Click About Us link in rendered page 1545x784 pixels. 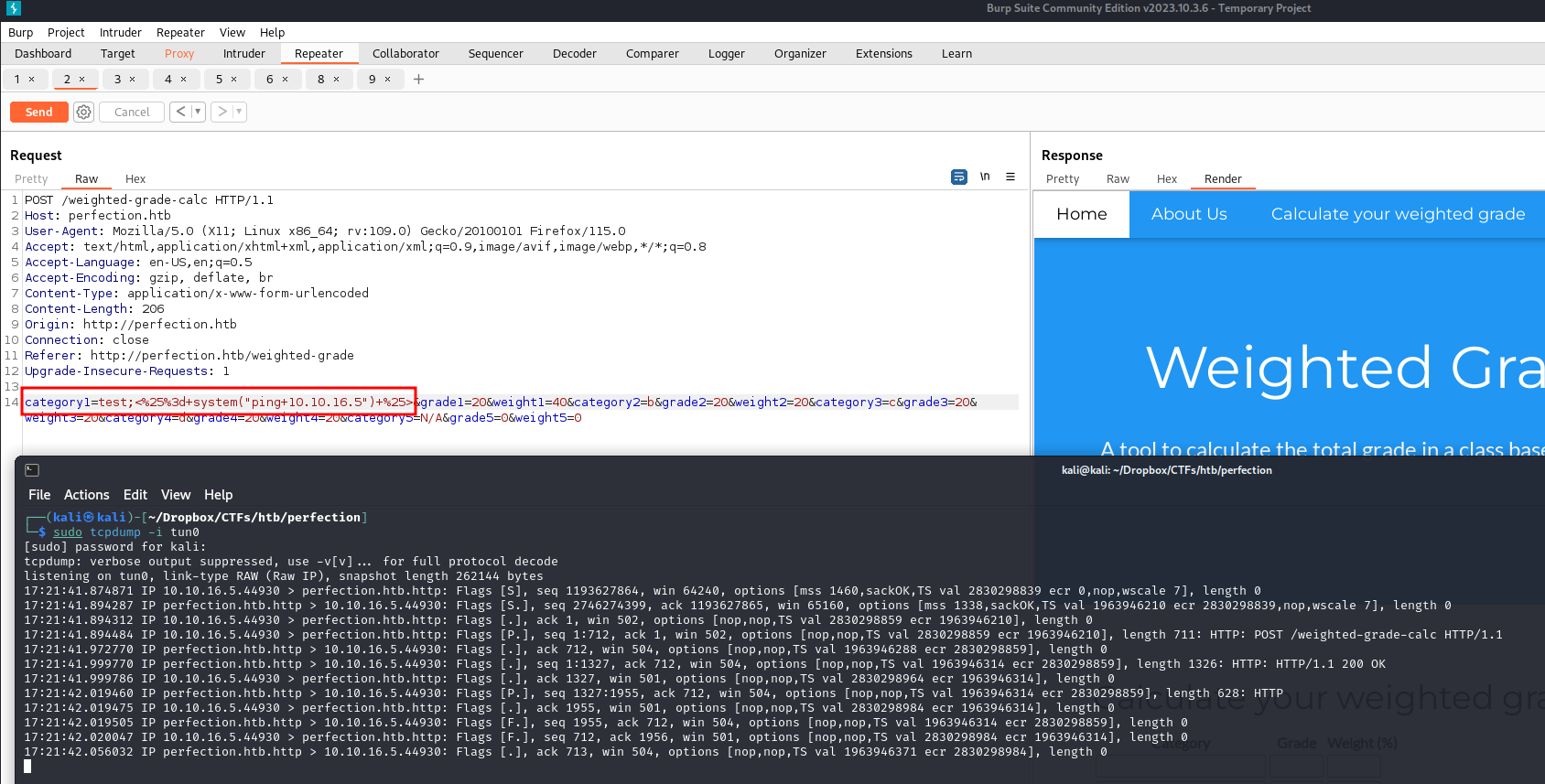pos(1189,214)
